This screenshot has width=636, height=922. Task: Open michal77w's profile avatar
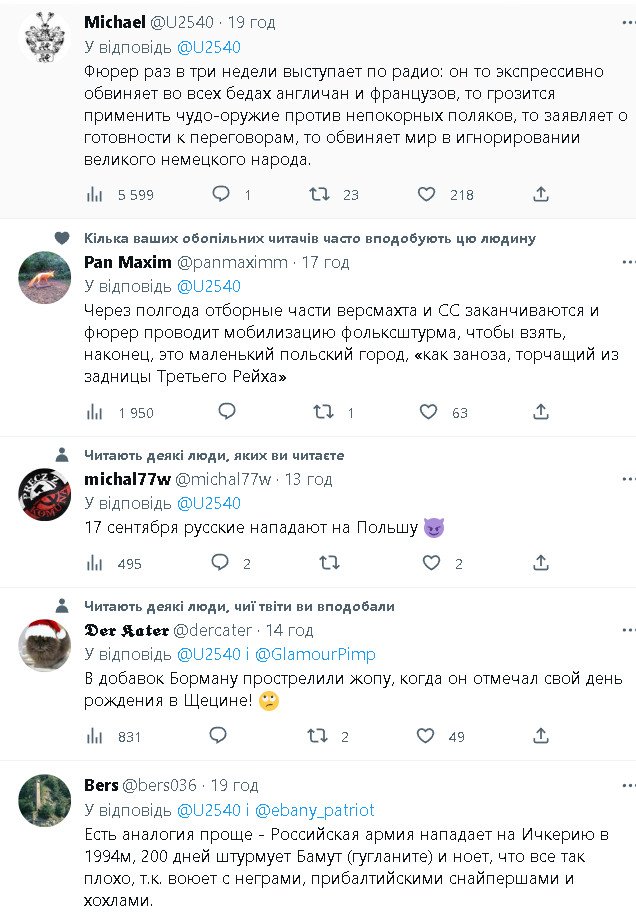(x=45, y=495)
